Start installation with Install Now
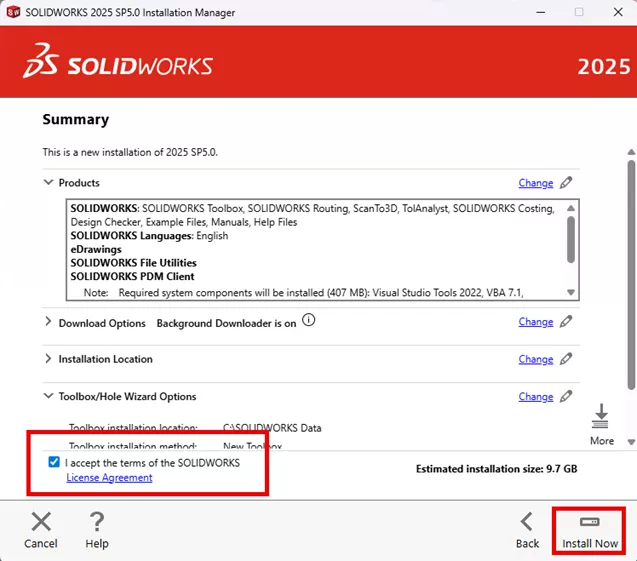Image resolution: width=637 pixels, height=561 pixels. (589, 531)
